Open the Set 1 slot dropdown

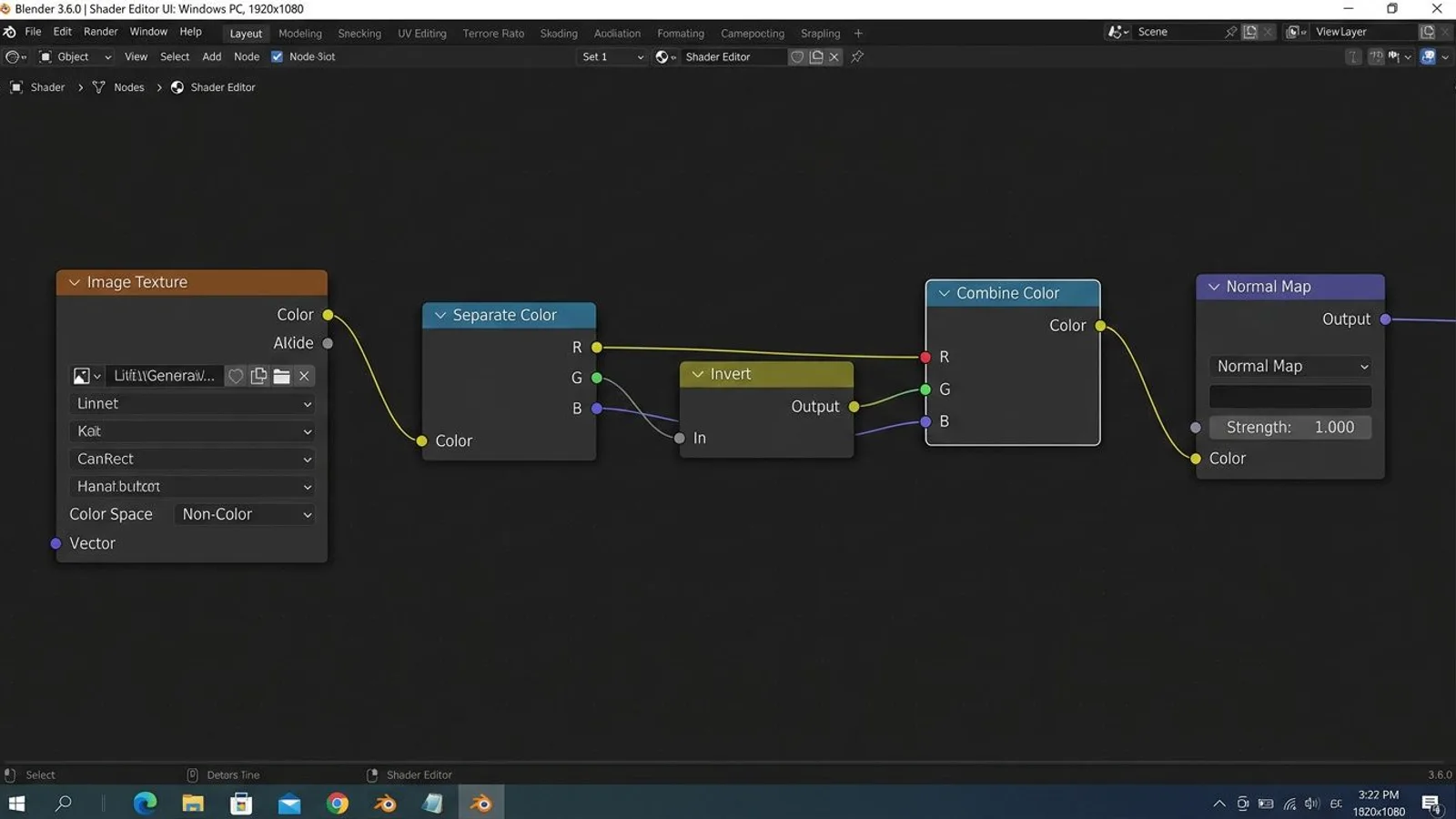(x=612, y=56)
